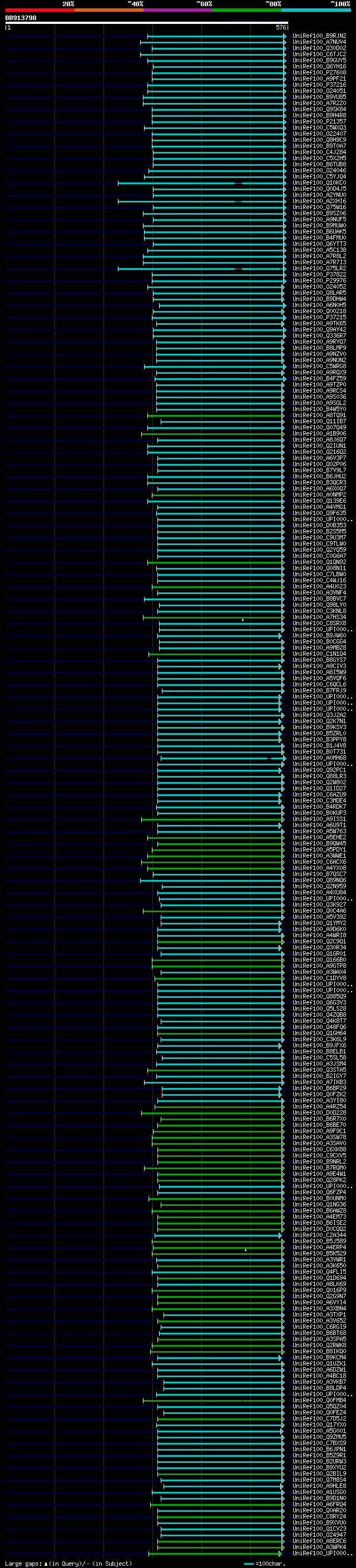Select label UniRef100_B8GYS7
This screenshot has width=356, height=1568.
coord(319,660)
